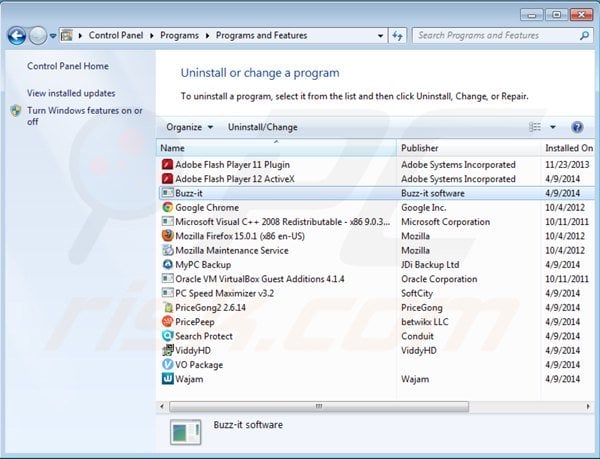Open the view options dropdown arrow
Image resolution: width=600 pixels, height=459 pixels.
click(x=553, y=127)
